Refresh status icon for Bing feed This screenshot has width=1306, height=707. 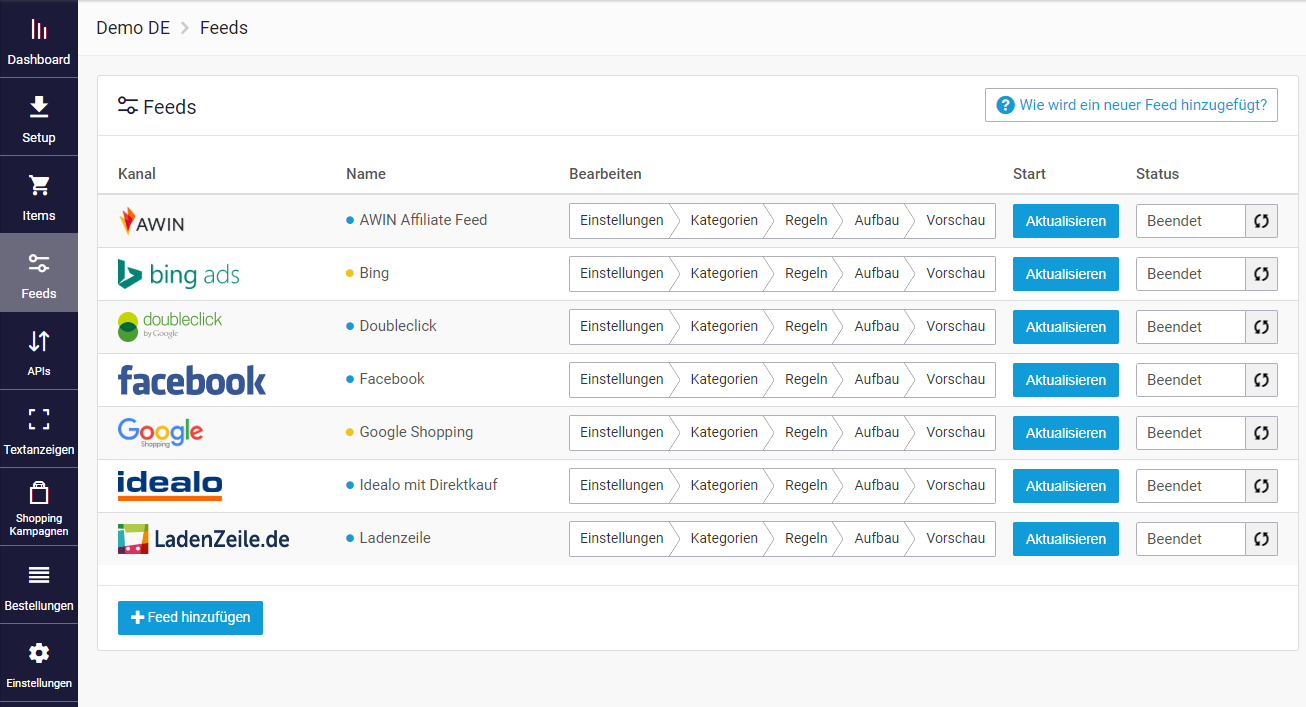pyautogui.click(x=1261, y=274)
